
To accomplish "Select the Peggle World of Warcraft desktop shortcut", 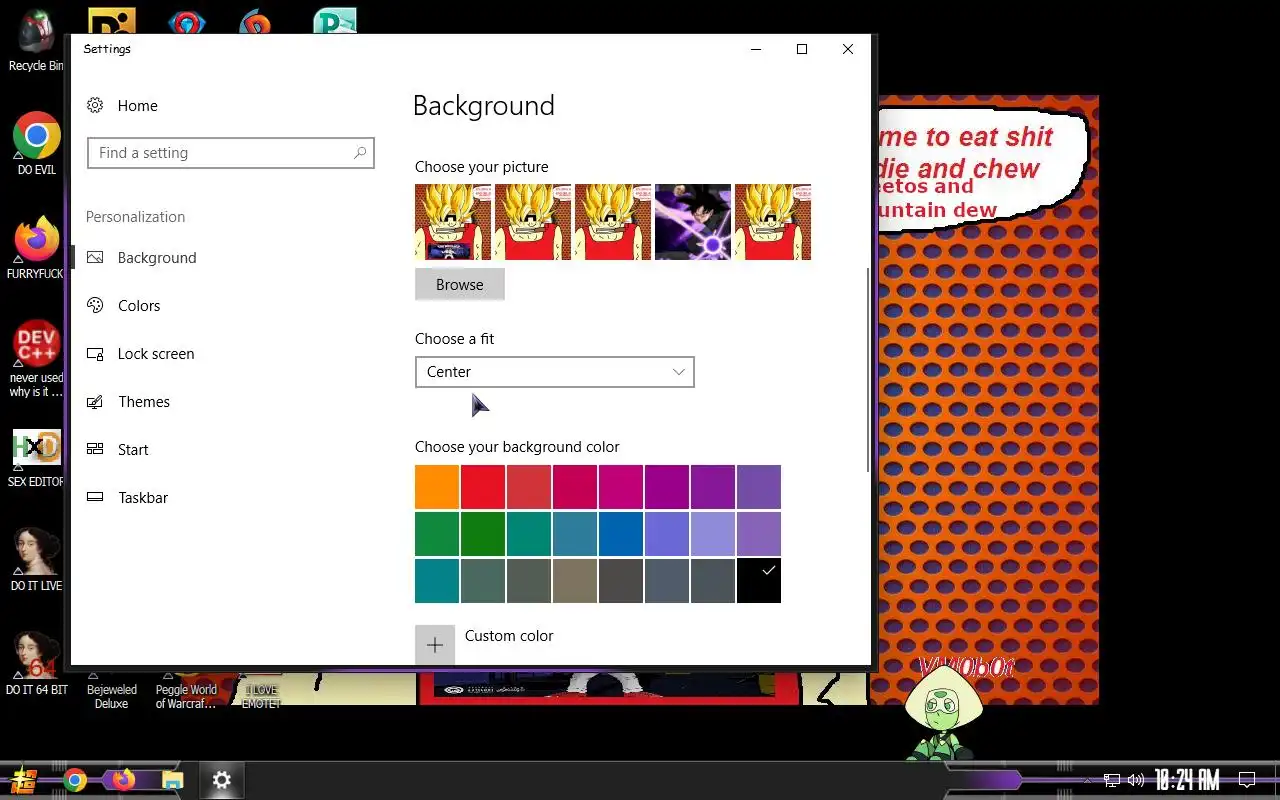I will pyautogui.click(x=186, y=690).
